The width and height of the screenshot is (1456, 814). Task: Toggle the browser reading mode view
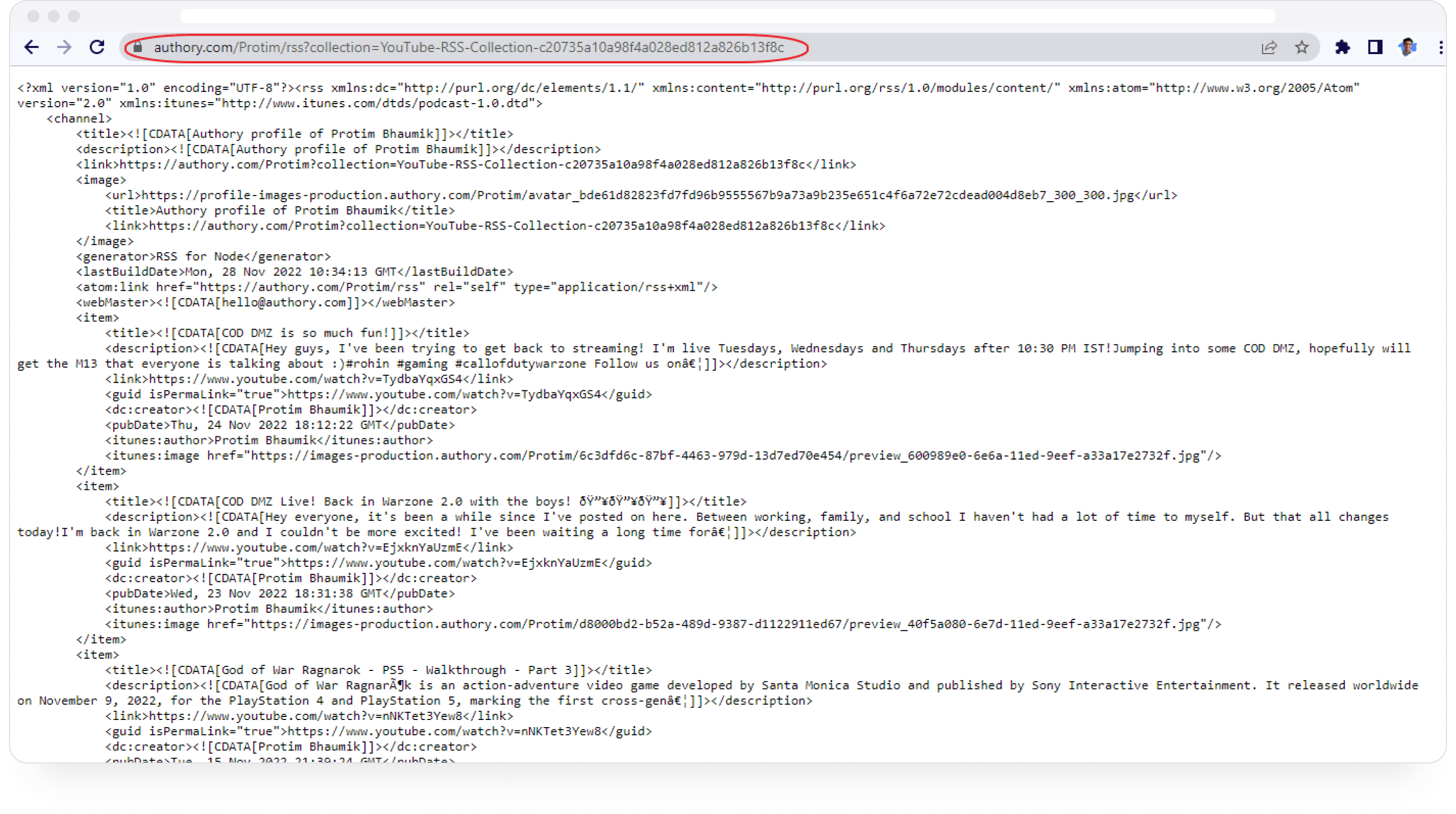[1375, 47]
